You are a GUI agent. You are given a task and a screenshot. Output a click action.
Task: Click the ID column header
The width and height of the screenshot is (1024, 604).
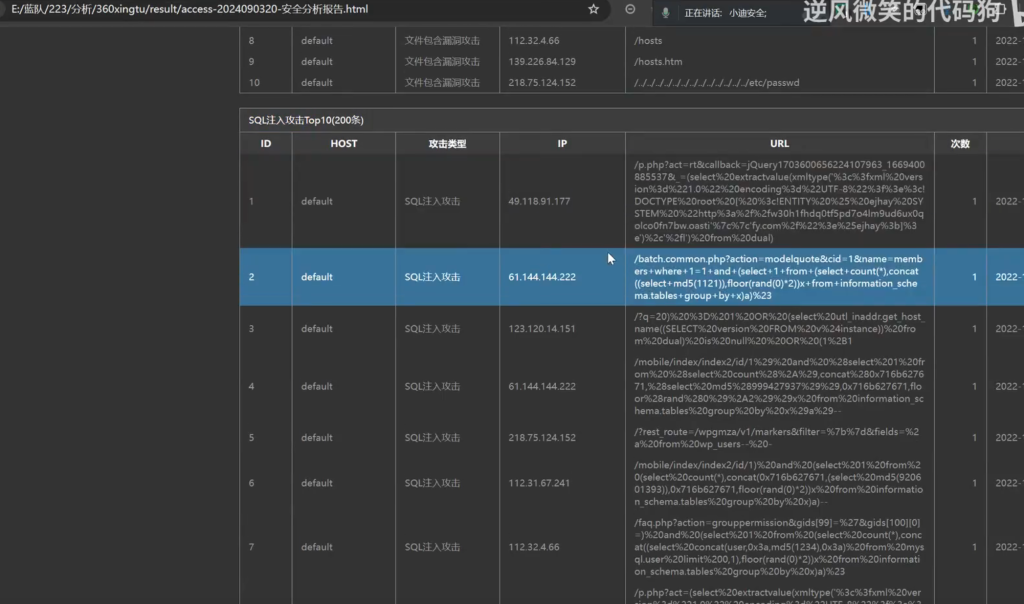[266, 144]
